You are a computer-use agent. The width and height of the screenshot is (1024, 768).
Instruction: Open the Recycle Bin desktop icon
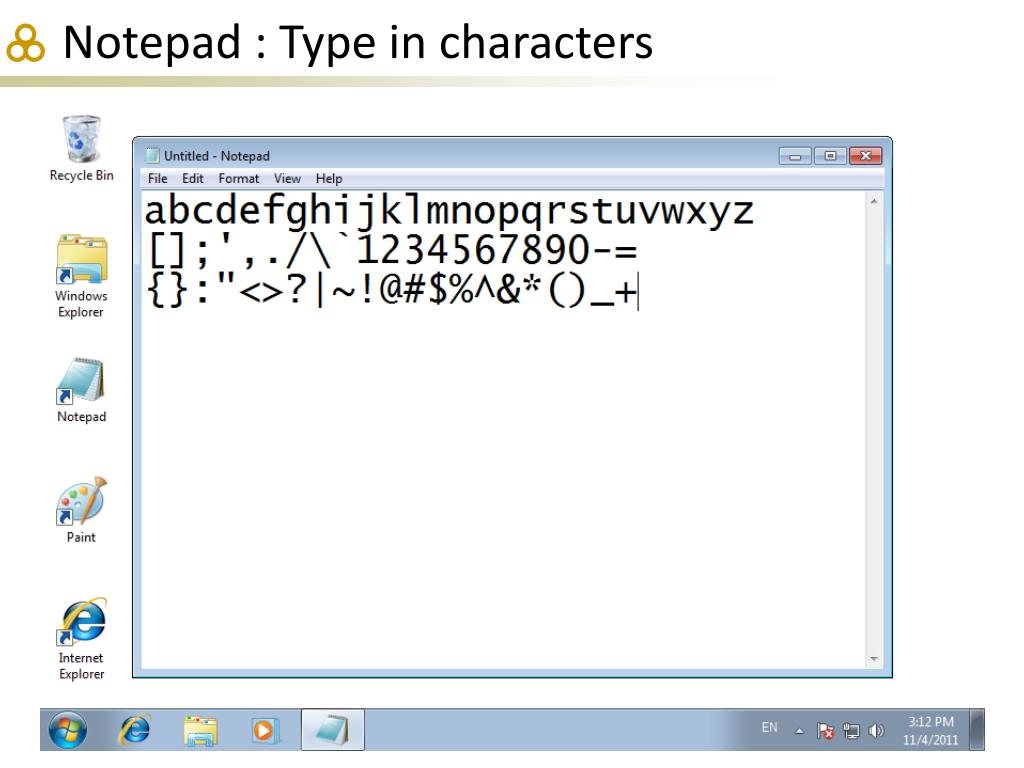[82, 149]
